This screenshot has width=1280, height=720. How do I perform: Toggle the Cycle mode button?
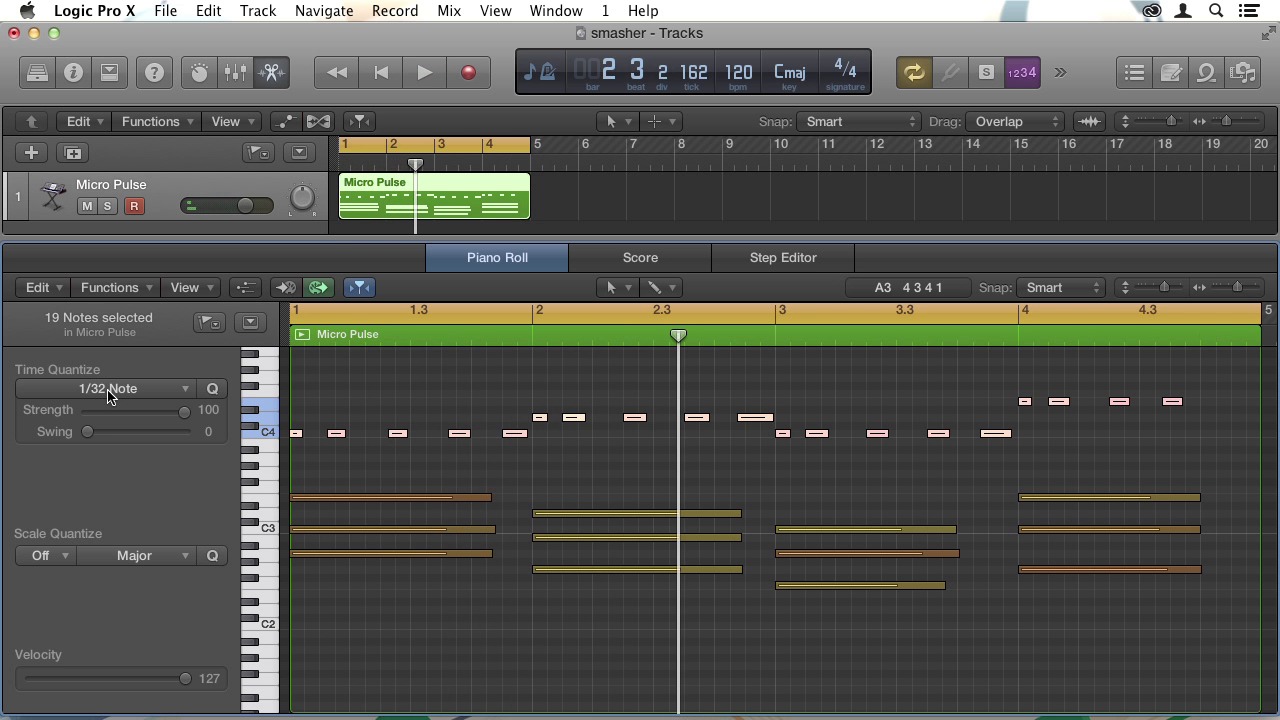914,73
